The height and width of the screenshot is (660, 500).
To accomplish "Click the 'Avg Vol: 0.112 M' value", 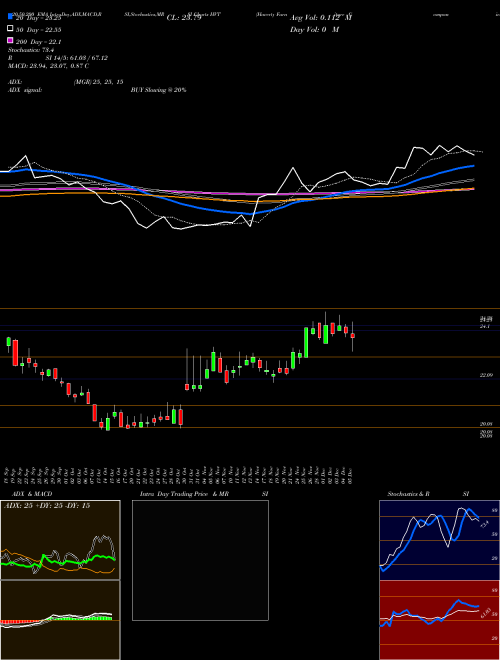I will 321,18.
